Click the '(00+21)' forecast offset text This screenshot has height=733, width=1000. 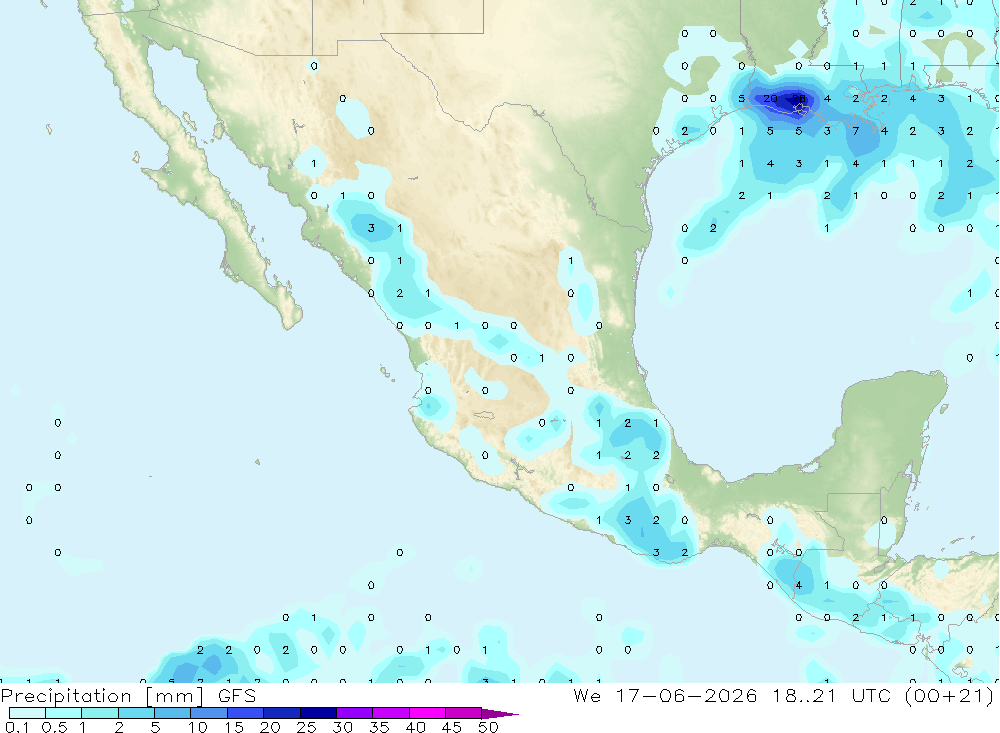[950, 696]
